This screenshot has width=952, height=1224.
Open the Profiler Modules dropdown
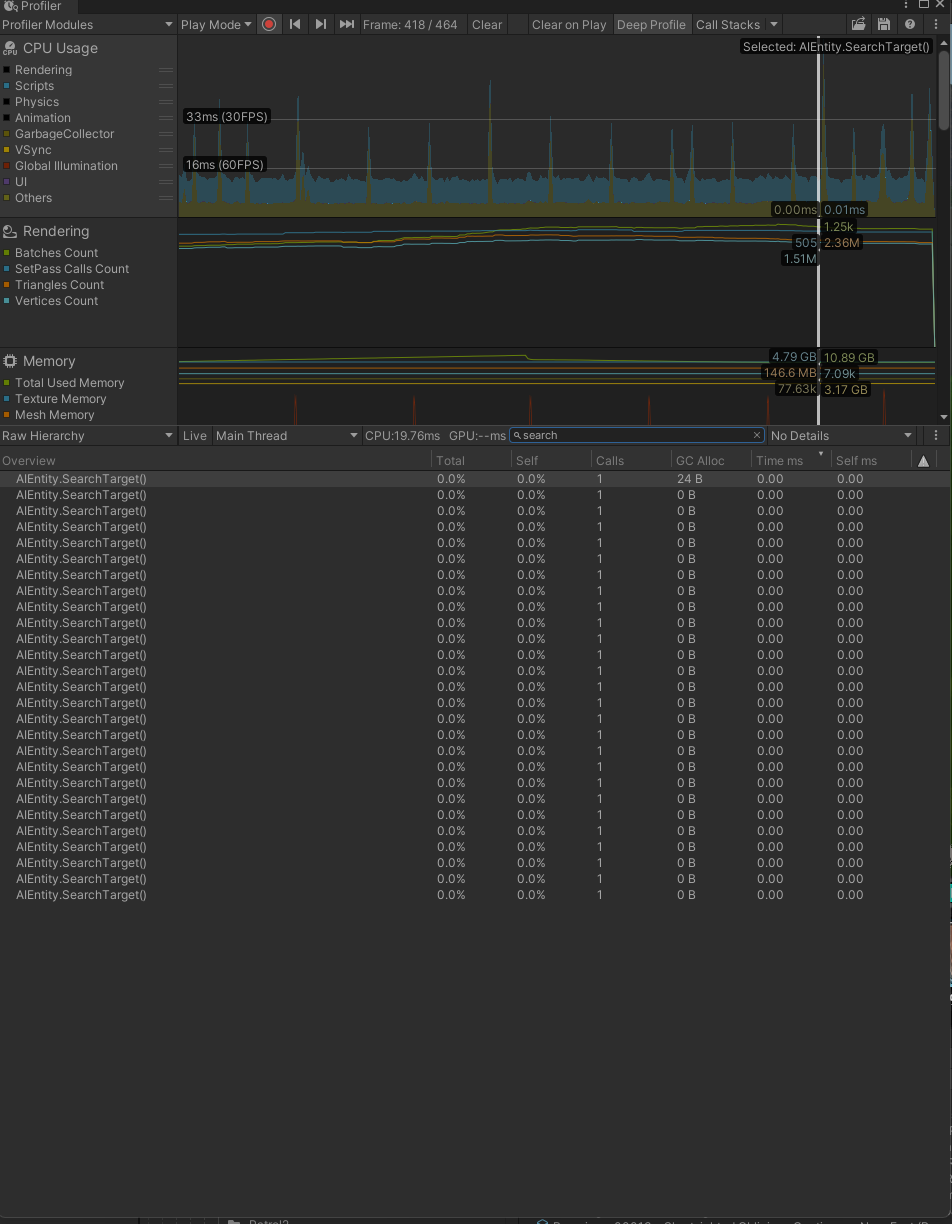click(x=88, y=24)
